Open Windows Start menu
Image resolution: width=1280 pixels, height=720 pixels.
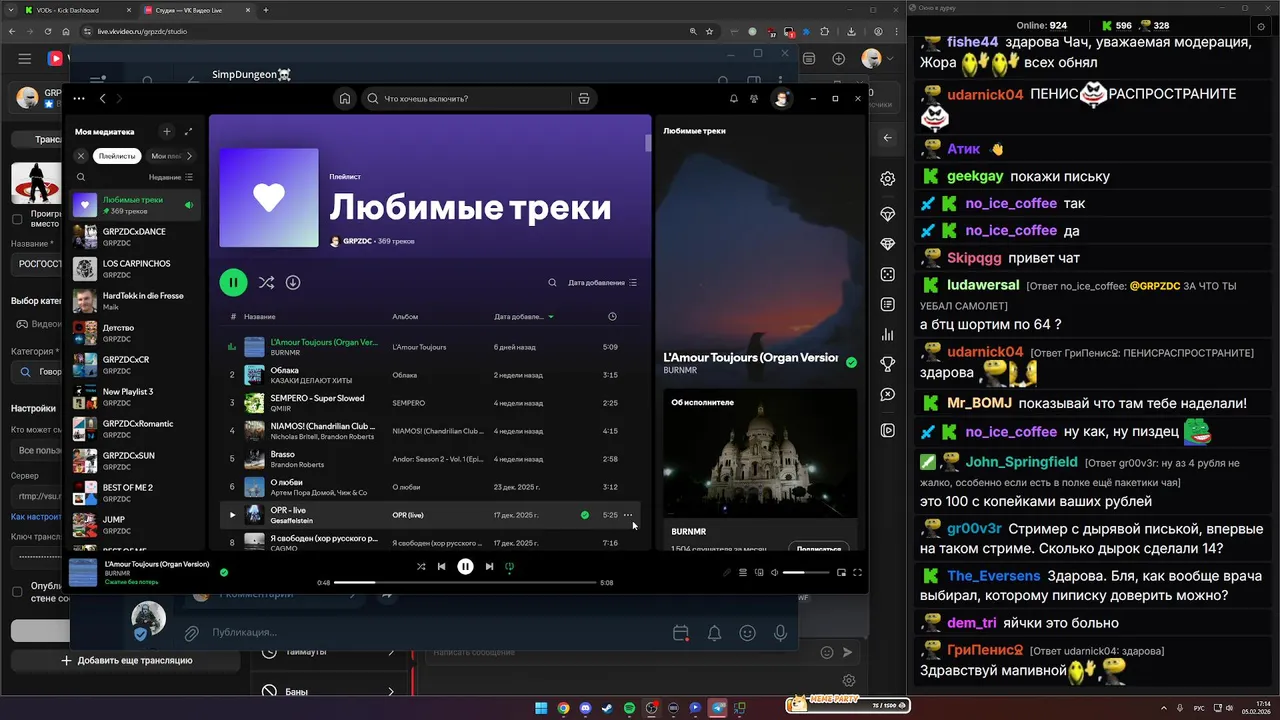tap(541, 708)
